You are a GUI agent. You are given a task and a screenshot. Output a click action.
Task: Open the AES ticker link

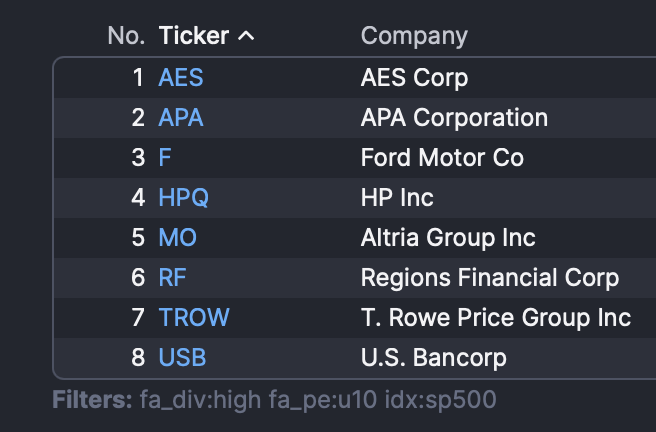(181, 77)
